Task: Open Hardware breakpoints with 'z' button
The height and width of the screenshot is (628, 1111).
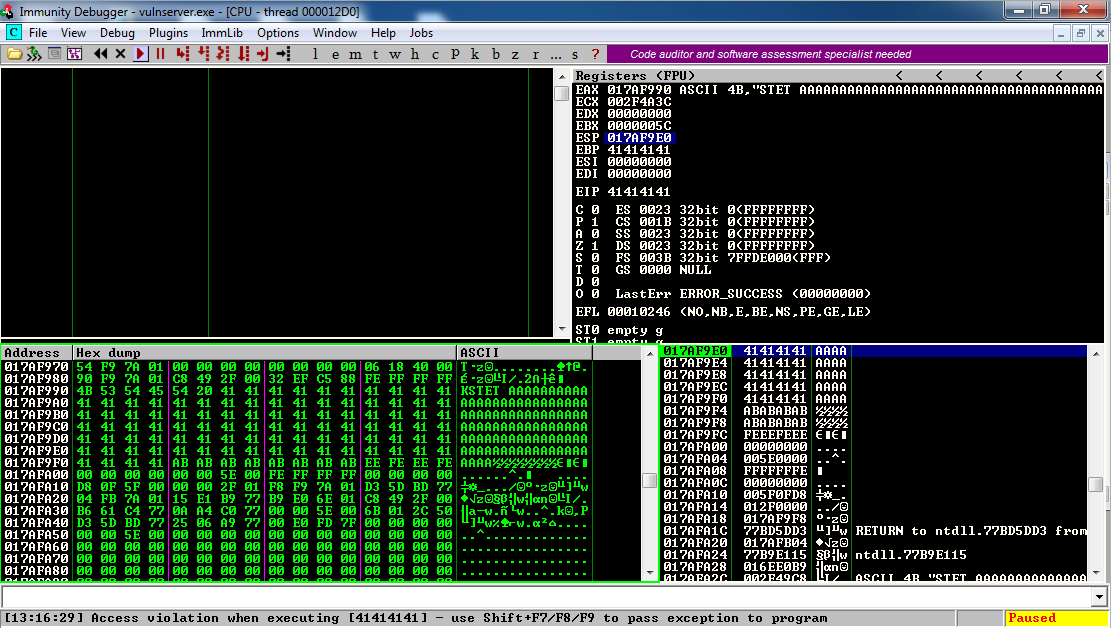Action: pyautogui.click(x=515, y=54)
